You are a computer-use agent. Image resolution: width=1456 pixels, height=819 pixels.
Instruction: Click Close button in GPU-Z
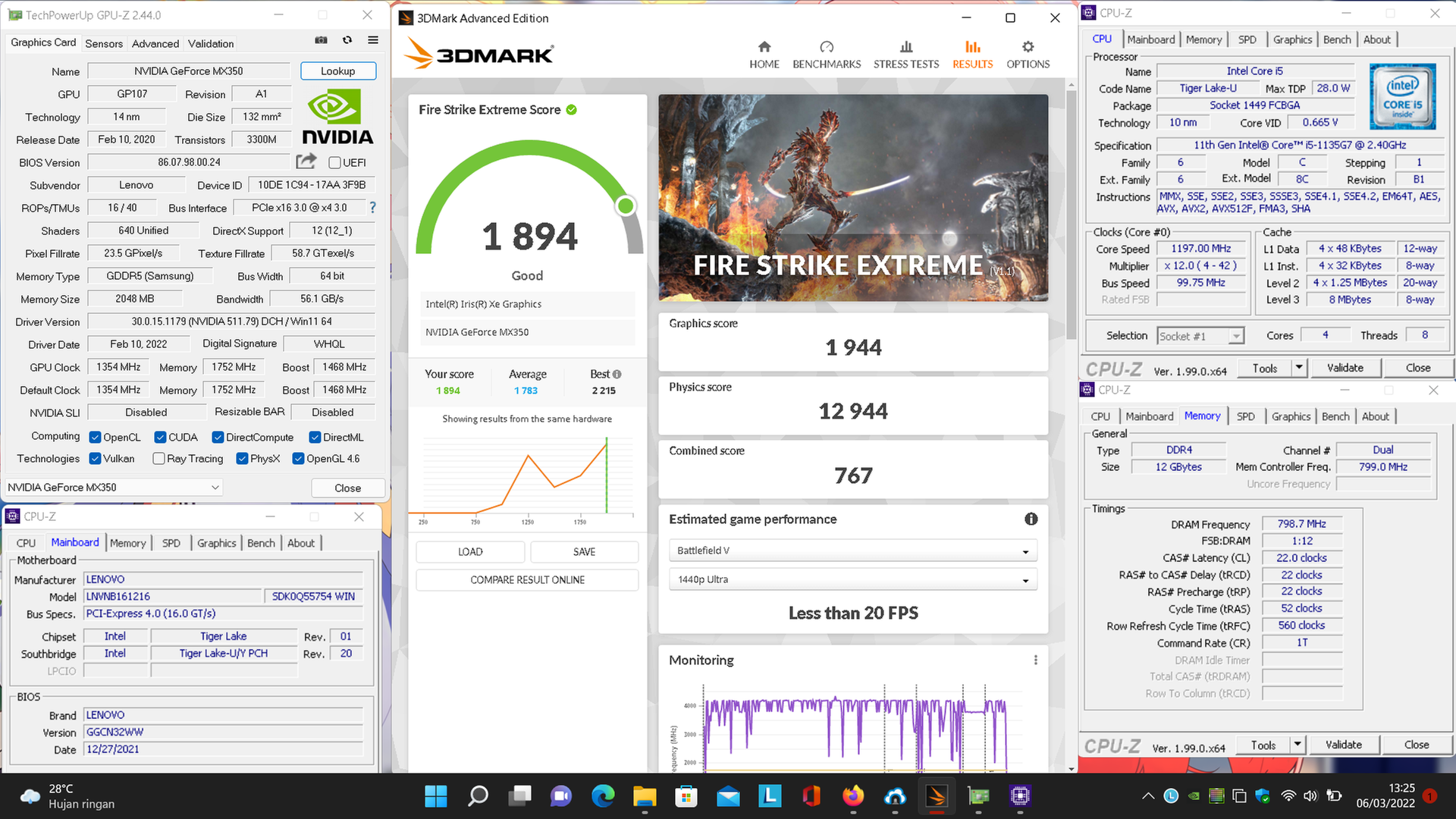pos(348,488)
